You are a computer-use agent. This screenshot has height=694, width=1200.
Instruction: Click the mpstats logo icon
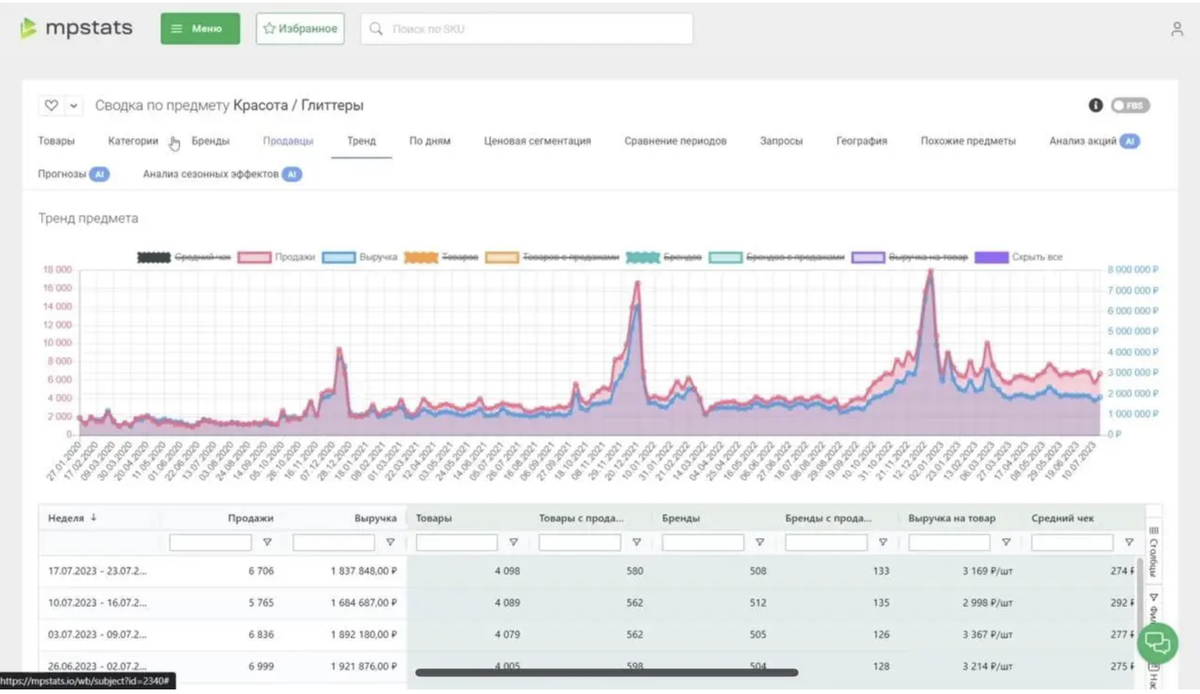[x=28, y=28]
